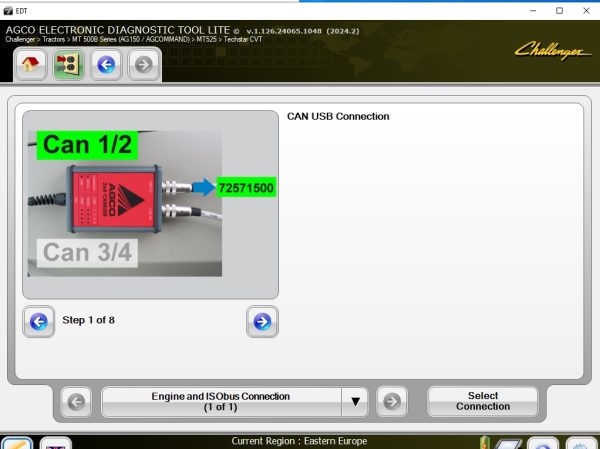Viewport: 600px width, 449px height.
Task: Click MT 500B Series breadcrumb entry
Action: click(130, 39)
